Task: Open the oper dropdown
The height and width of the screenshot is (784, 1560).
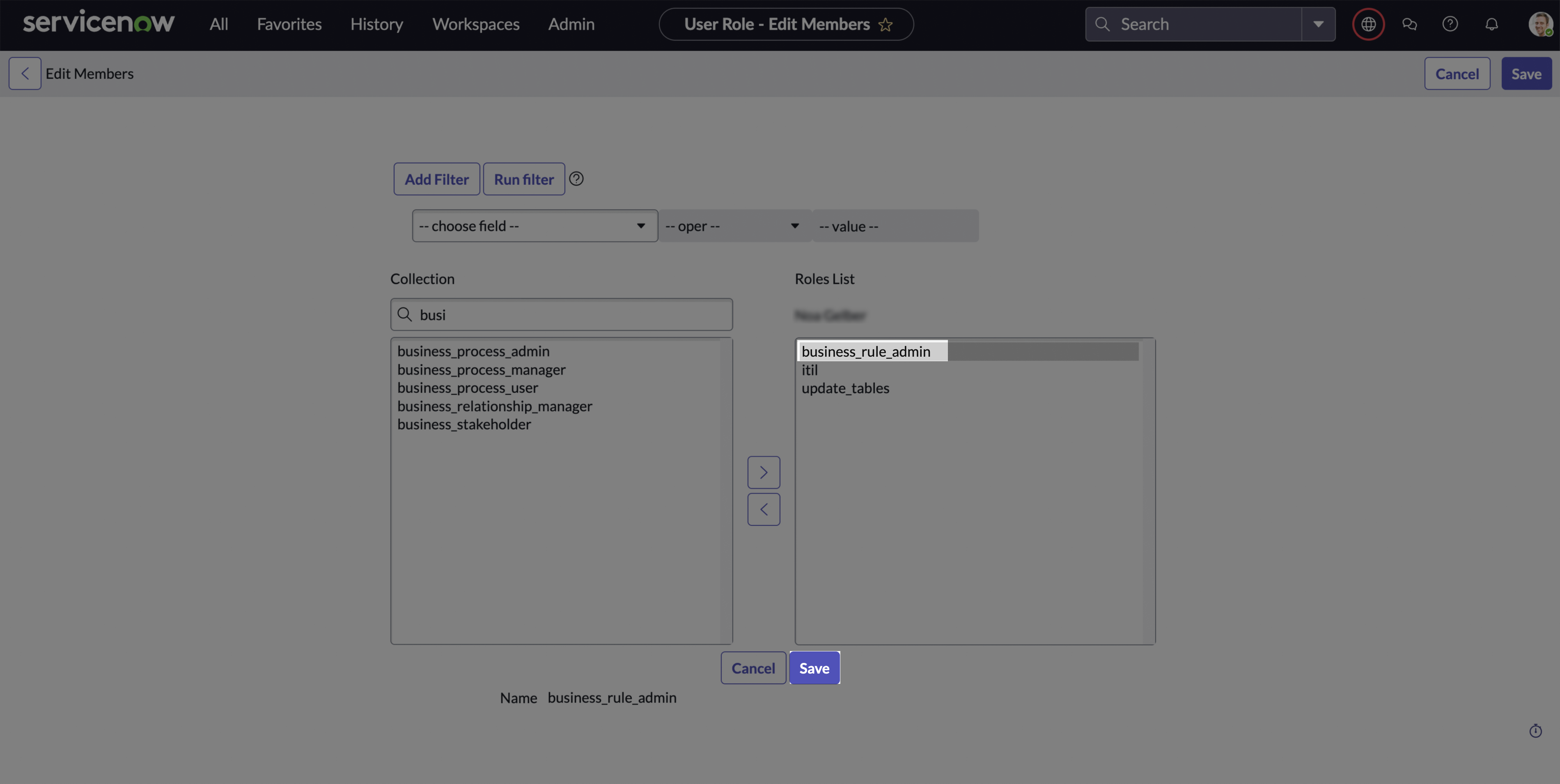Action: click(x=734, y=226)
